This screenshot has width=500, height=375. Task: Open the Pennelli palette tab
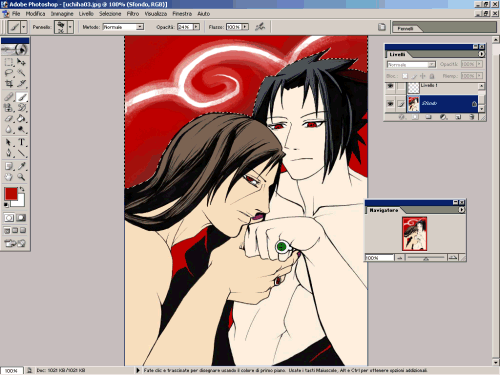(x=405, y=29)
